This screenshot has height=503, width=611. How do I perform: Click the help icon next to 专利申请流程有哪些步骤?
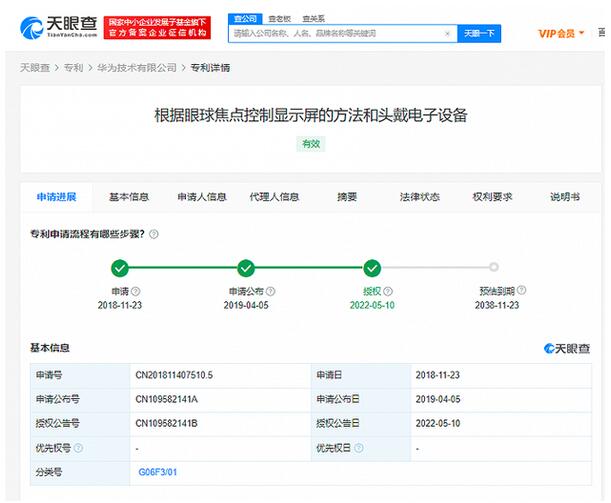click(x=154, y=234)
